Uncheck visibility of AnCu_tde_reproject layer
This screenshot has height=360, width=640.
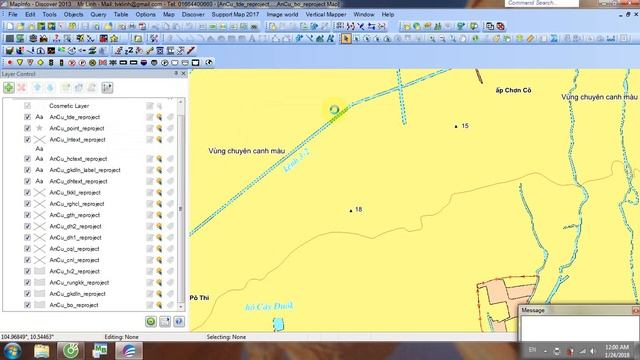pyautogui.click(x=27, y=117)
